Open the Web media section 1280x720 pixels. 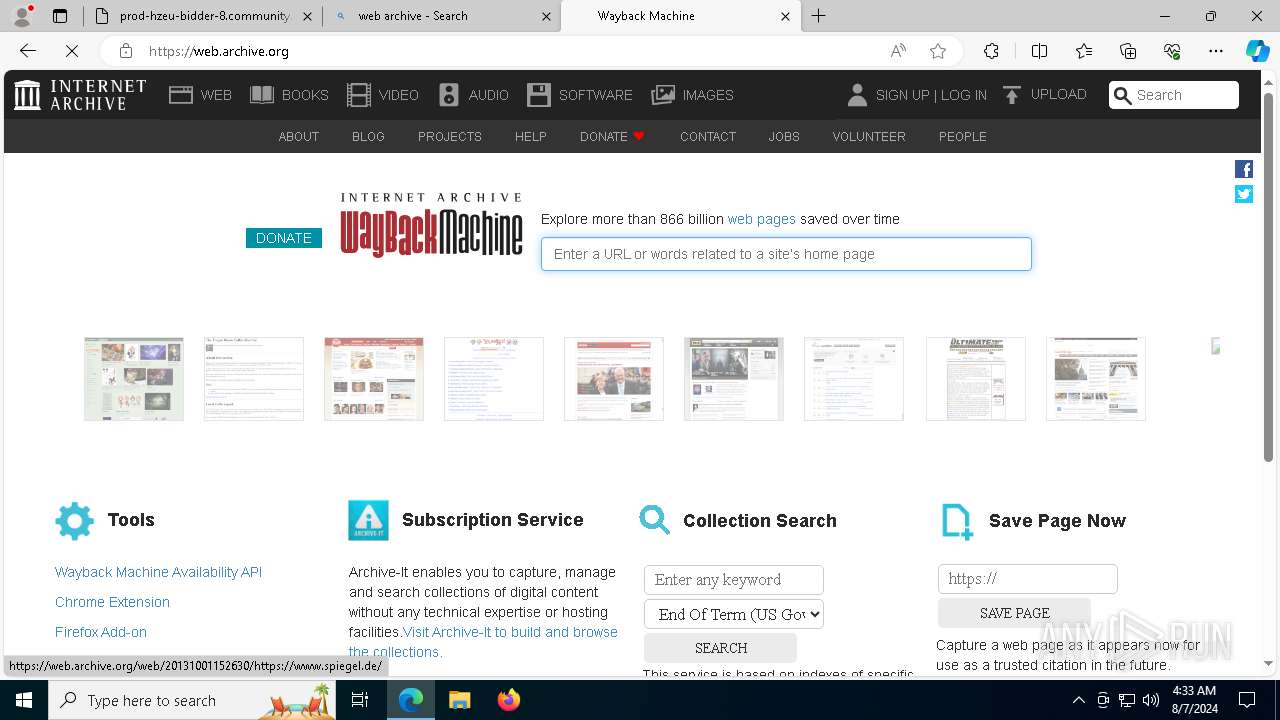(200, 95)
